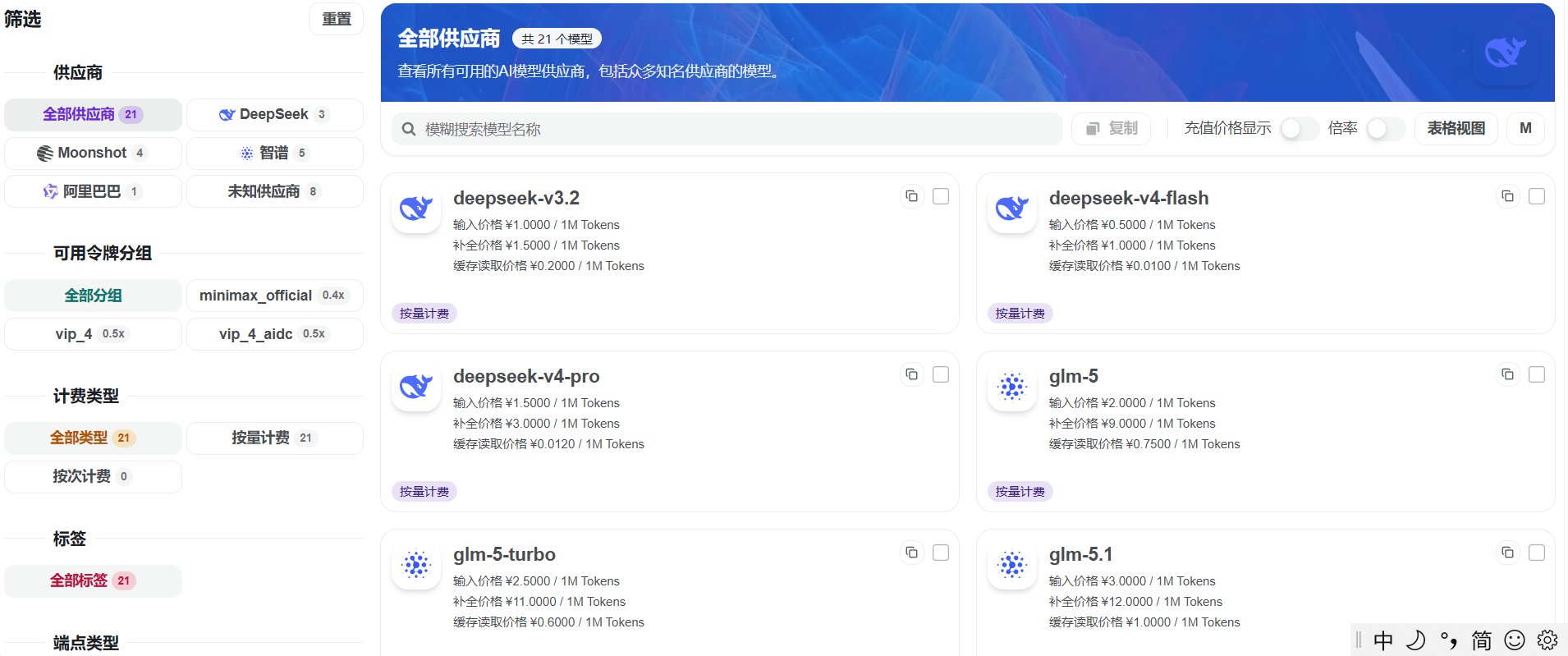Click the search magnifier icon
The width and height of the screenshot is (1568, 656).
pos(409,129)
